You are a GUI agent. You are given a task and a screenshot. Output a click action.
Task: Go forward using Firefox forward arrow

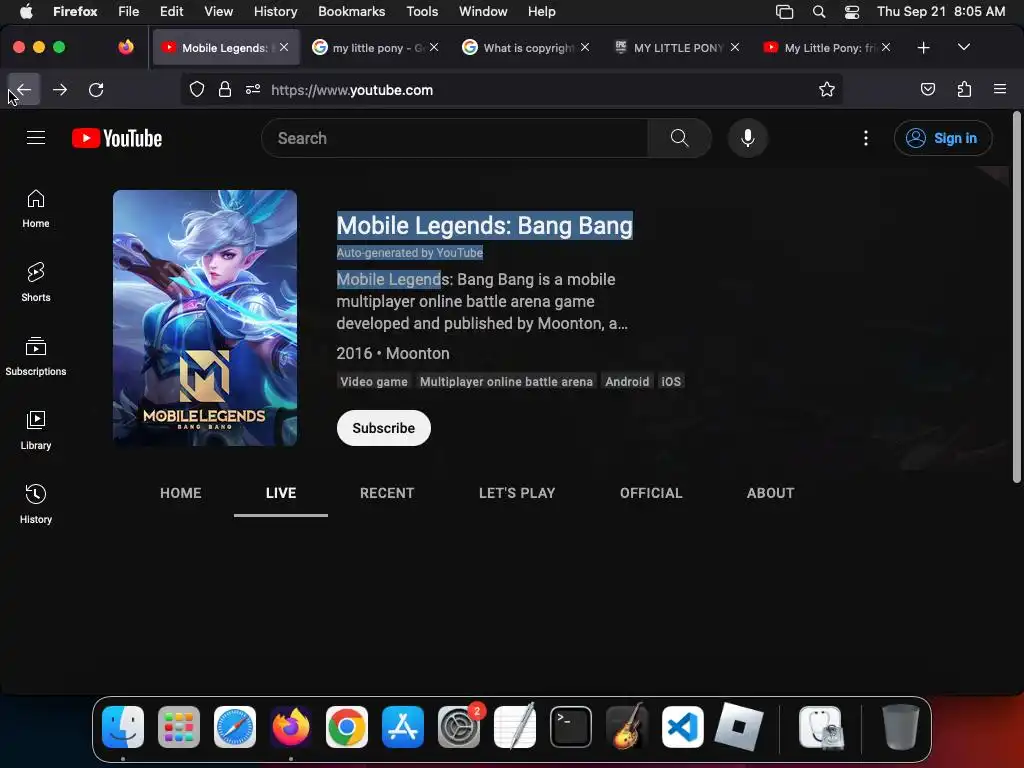[60, 89]
